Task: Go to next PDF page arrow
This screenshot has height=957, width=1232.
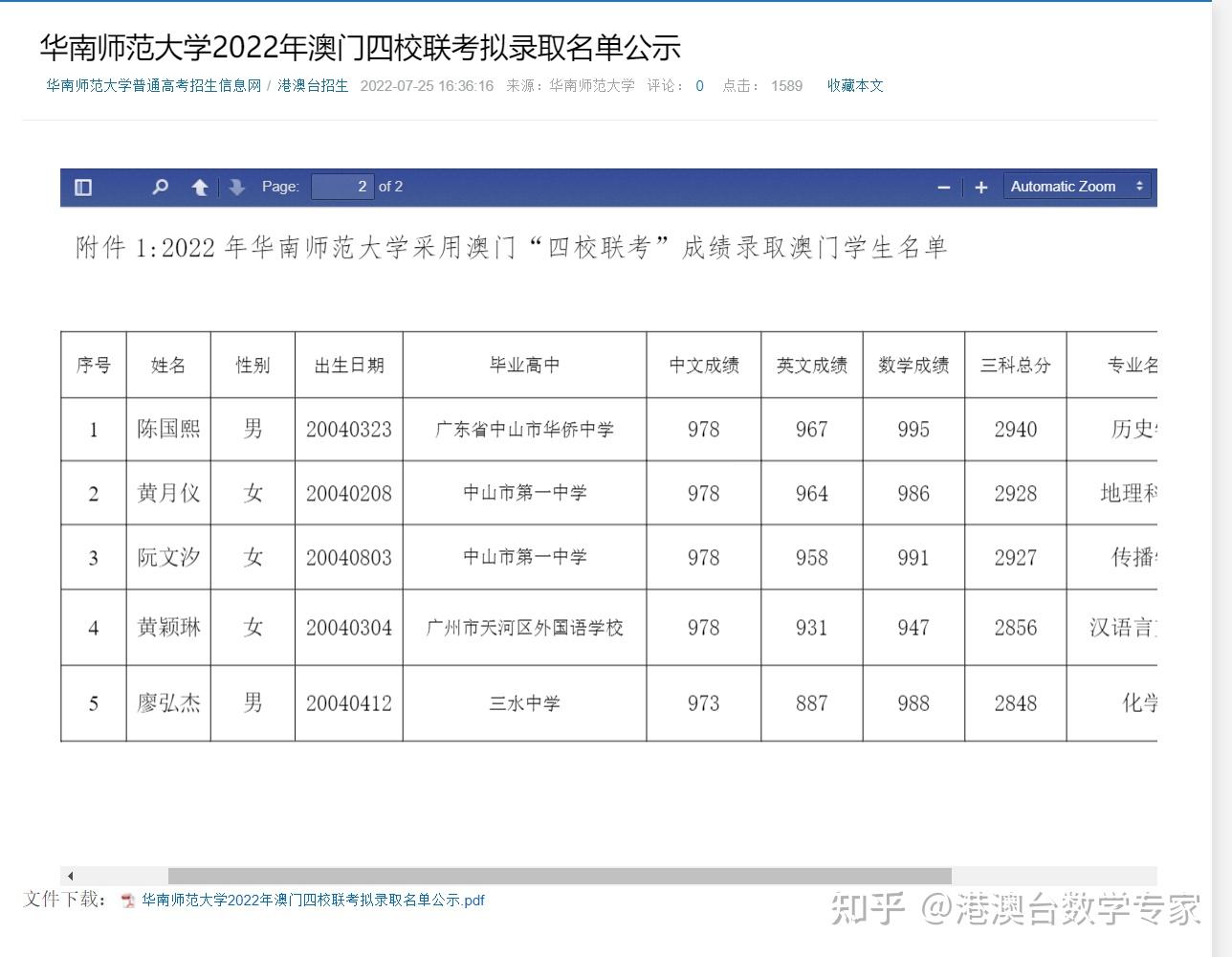Action: pos(236,187)
